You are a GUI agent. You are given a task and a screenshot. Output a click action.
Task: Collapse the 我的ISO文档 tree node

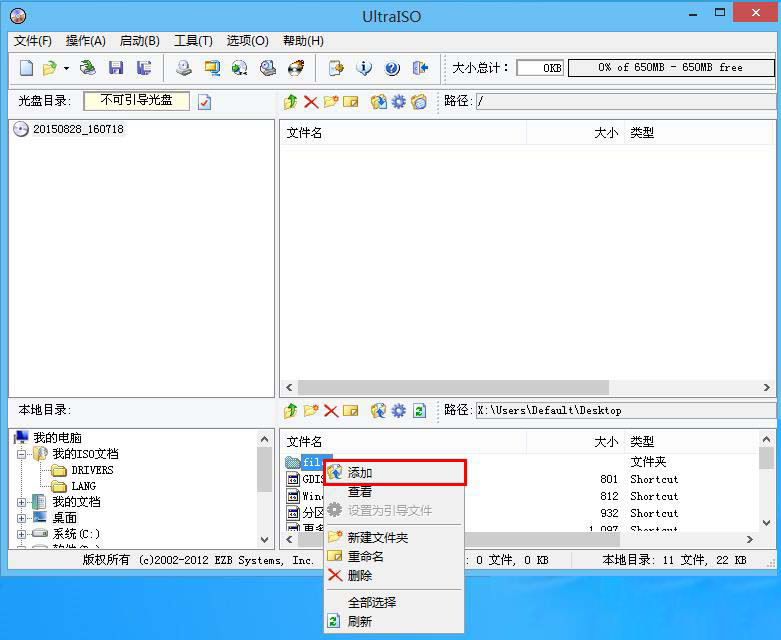21,454
